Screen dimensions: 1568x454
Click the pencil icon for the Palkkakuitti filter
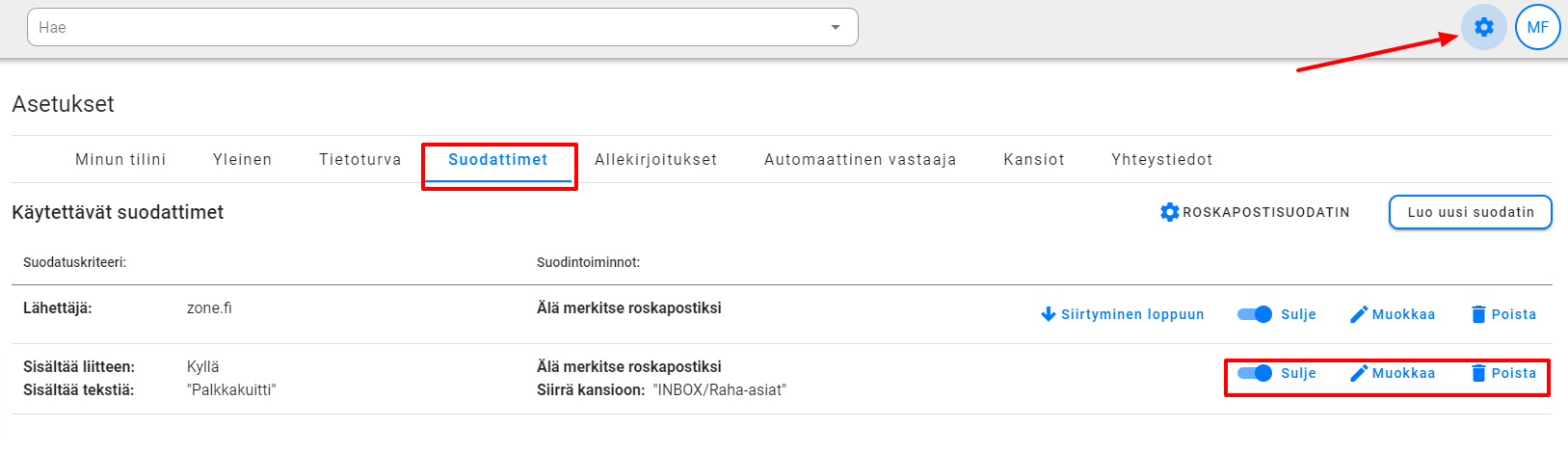[1359, 373]
